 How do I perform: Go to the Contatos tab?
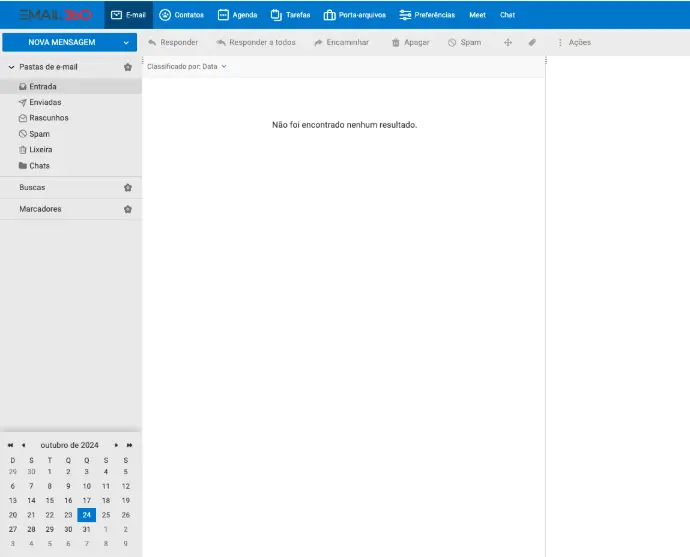coord(181,15)
